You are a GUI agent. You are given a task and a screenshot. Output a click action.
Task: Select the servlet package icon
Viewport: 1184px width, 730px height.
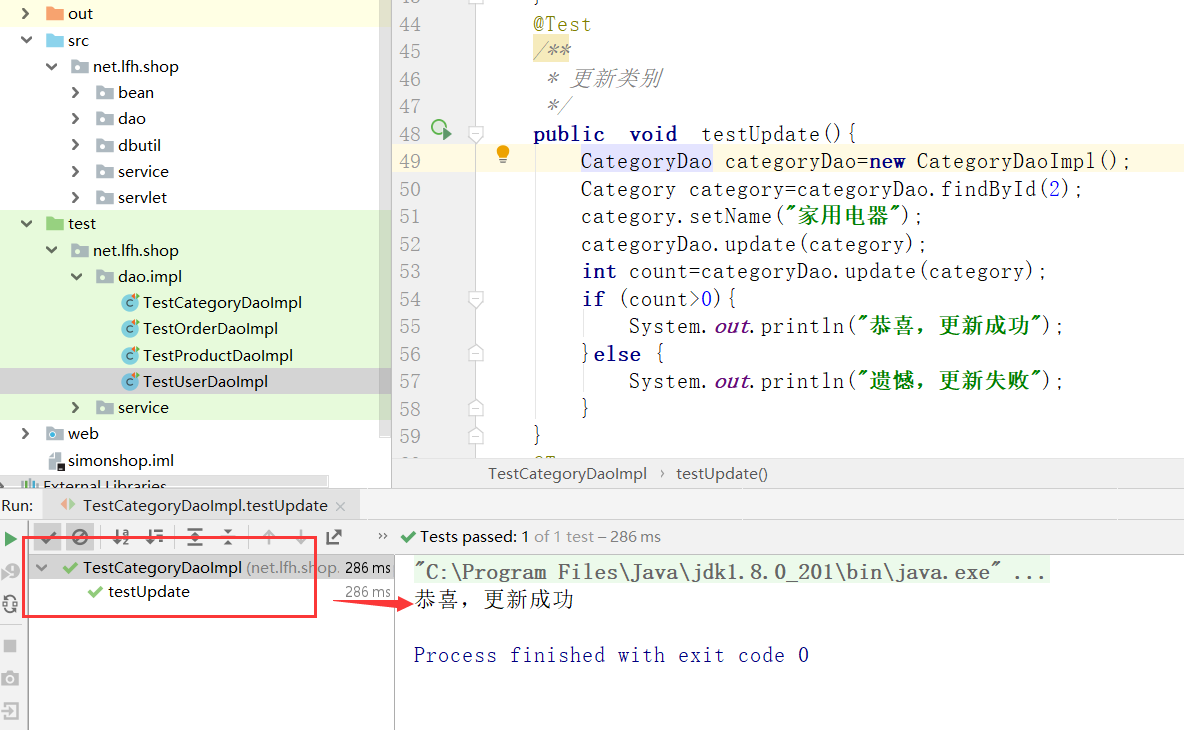pyautogui.click(x=105, y=197)
